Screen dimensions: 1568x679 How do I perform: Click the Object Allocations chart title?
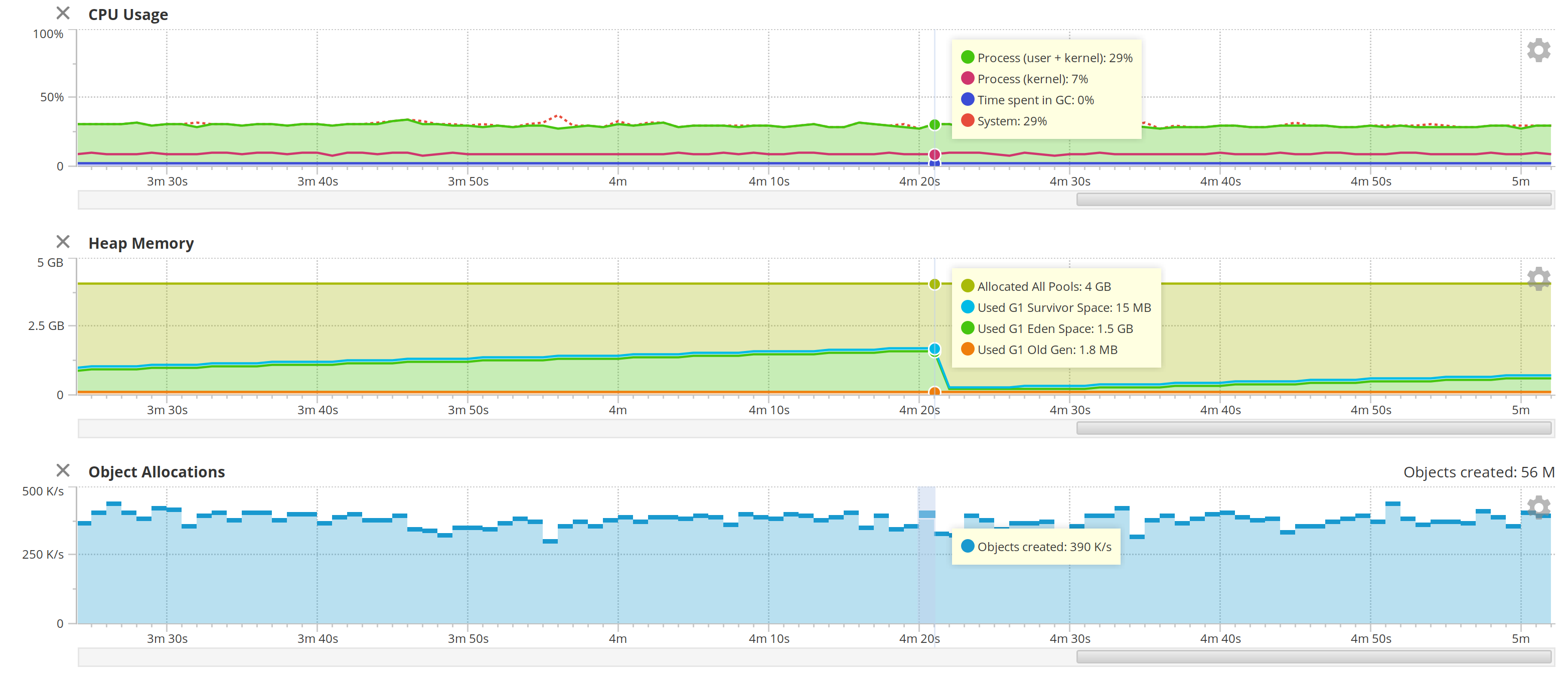coord(156,472)
